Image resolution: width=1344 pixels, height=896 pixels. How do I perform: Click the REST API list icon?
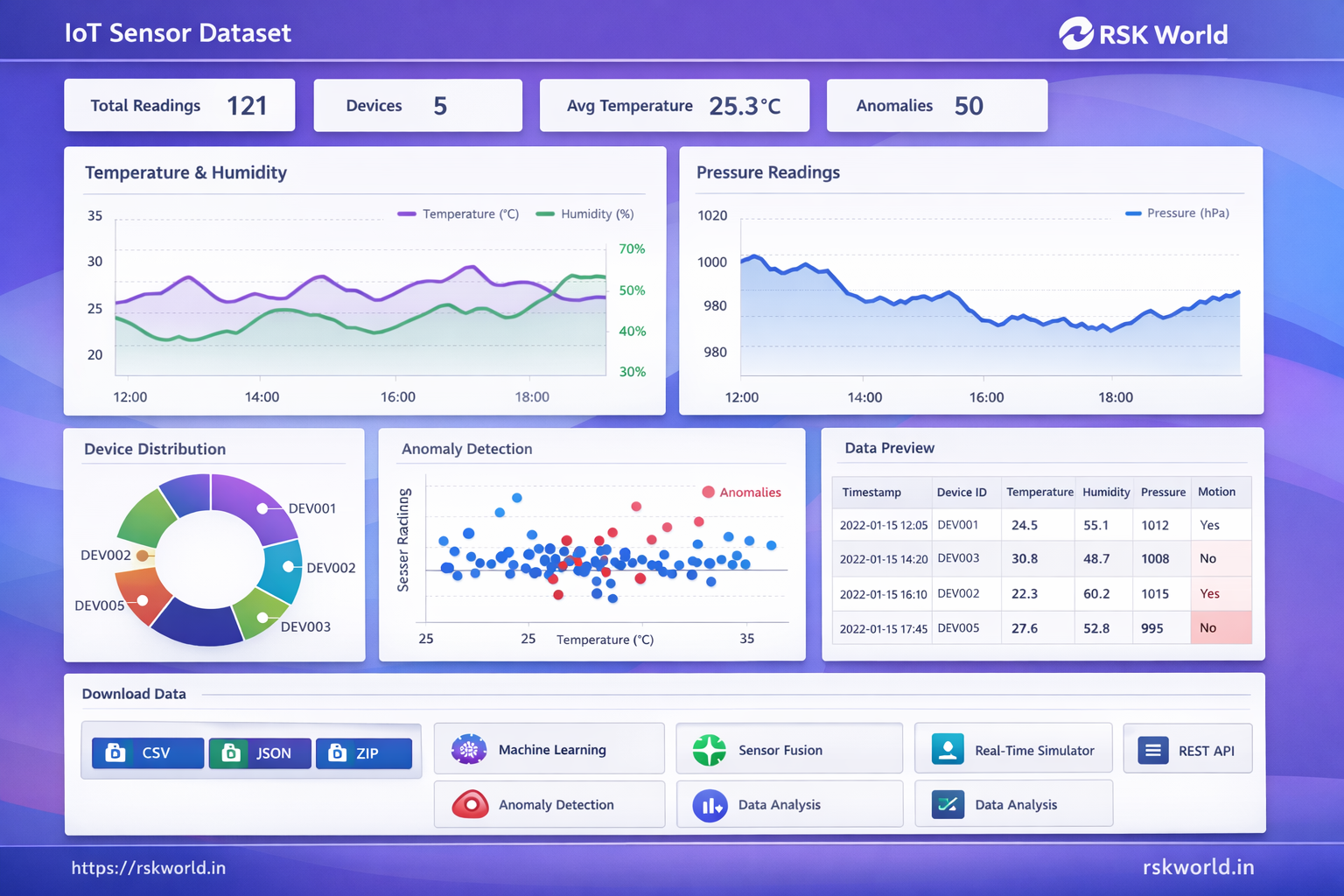point(1153,750)
